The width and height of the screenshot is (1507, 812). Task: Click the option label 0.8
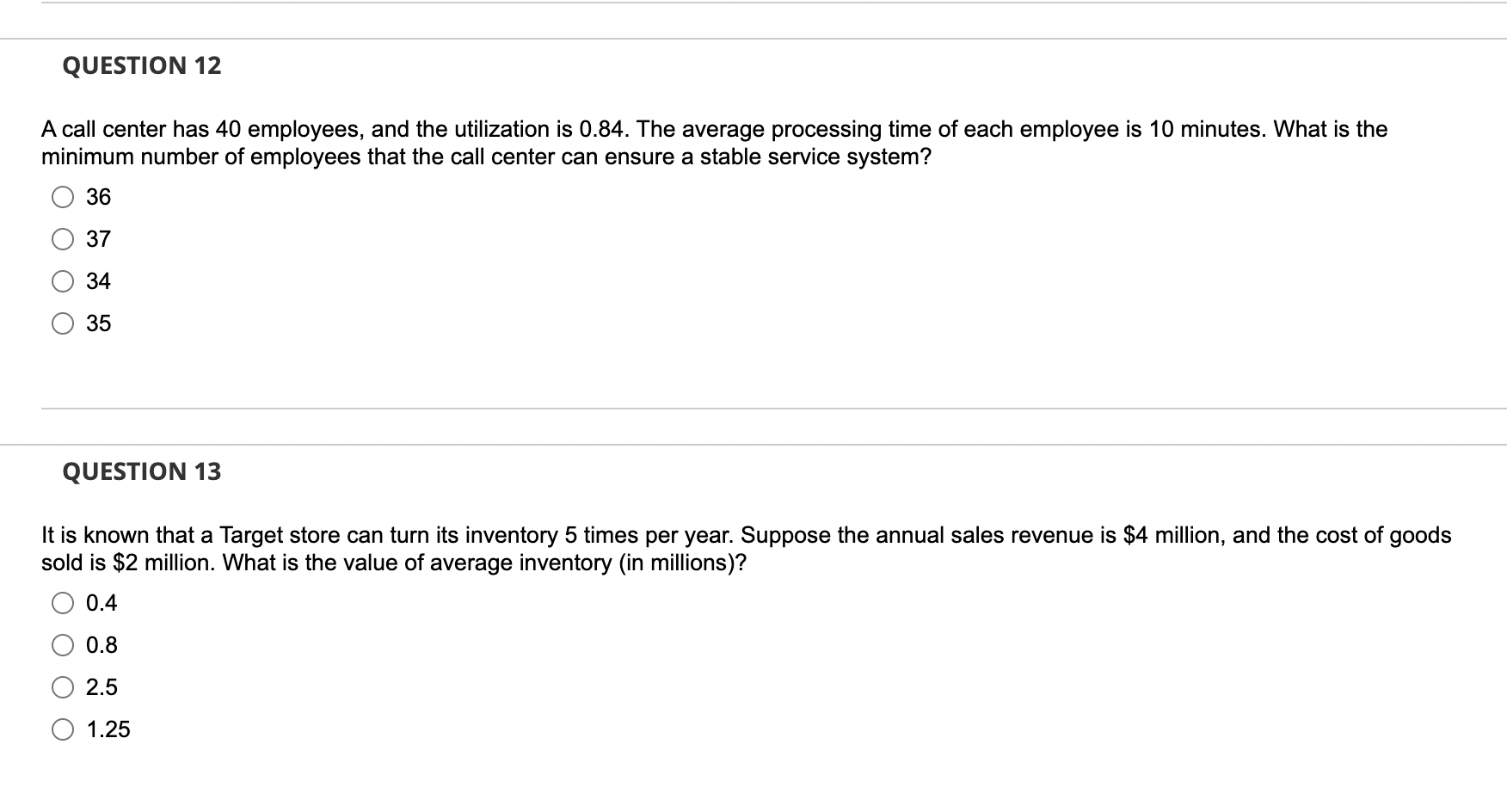click(x=101, y=645)
